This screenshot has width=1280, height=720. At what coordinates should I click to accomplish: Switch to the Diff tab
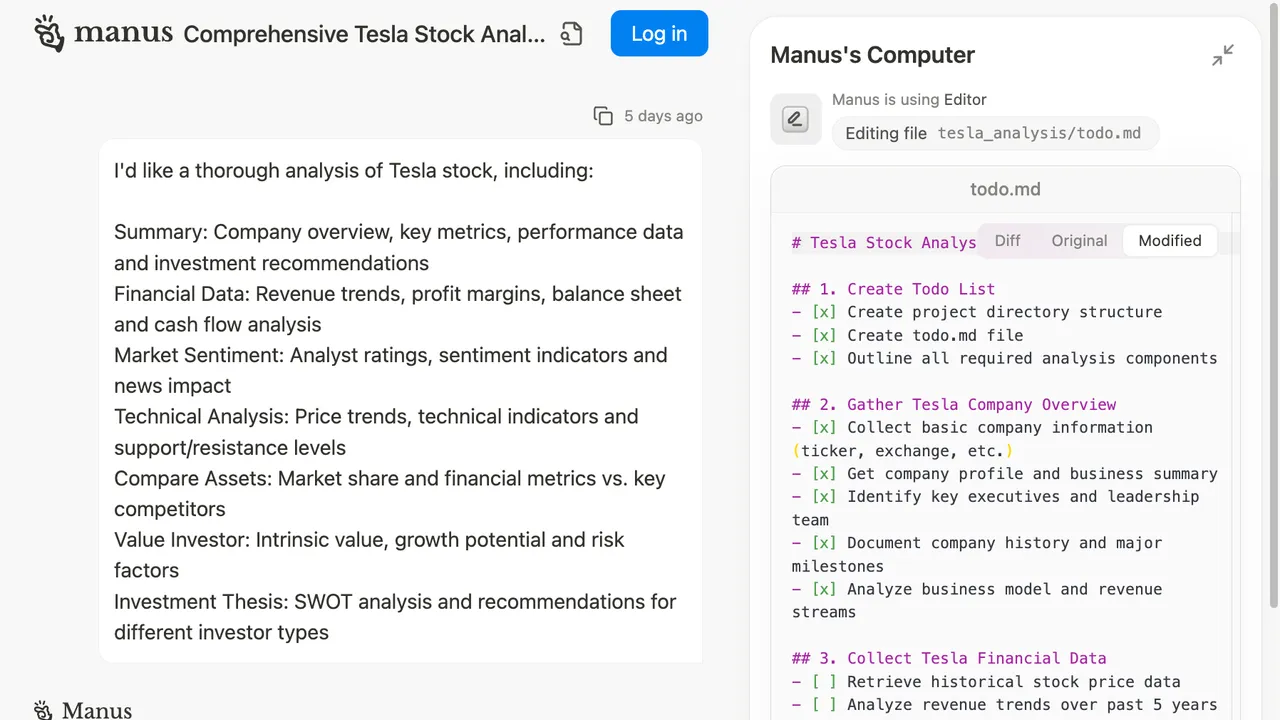pyautogui.click(x=1008, y=241)
